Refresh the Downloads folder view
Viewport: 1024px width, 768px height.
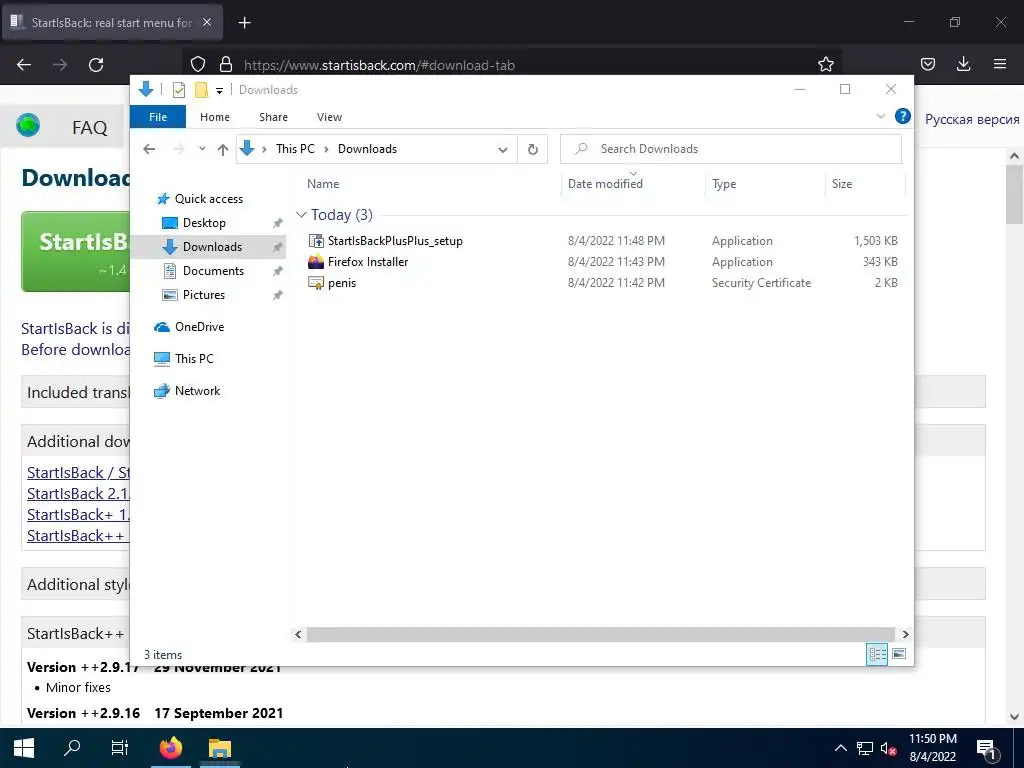coord(532,150)
